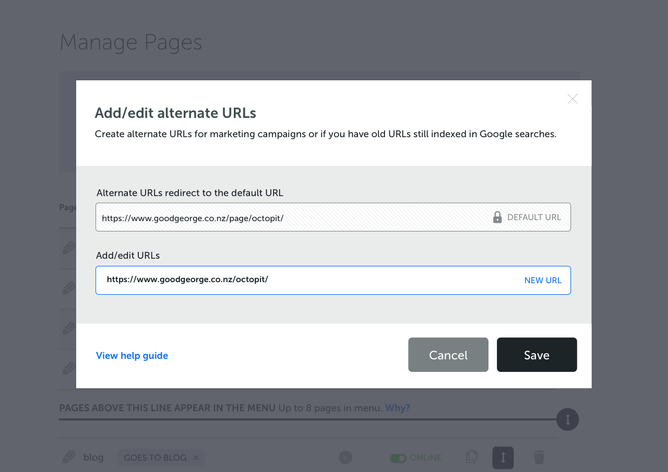Image resolution: width=668 pixels, height=472 pixels.
Task: Click the pencil edit icon for blog page
Action: (x=69, y=457)
